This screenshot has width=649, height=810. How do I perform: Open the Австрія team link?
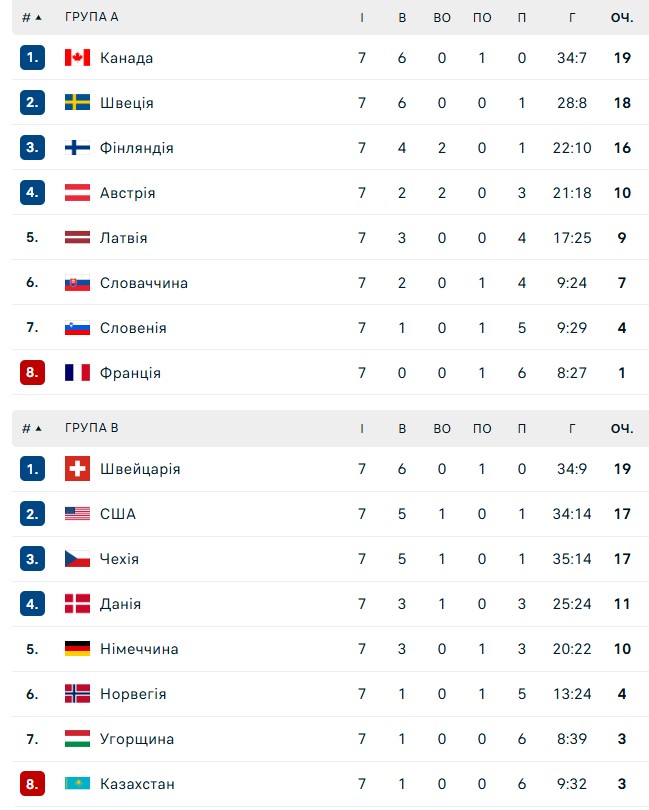pos(127,193)
